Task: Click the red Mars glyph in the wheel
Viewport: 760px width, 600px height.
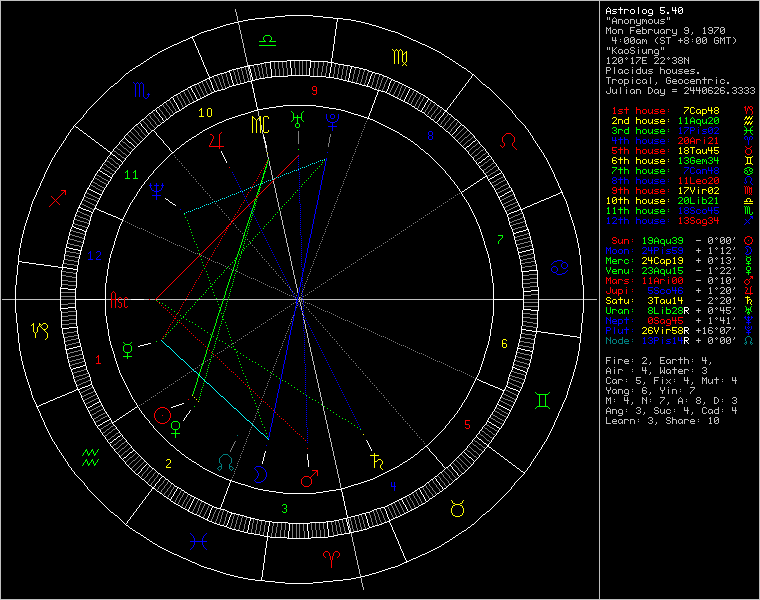Action: pyautogui.click(x=309, y=478)
